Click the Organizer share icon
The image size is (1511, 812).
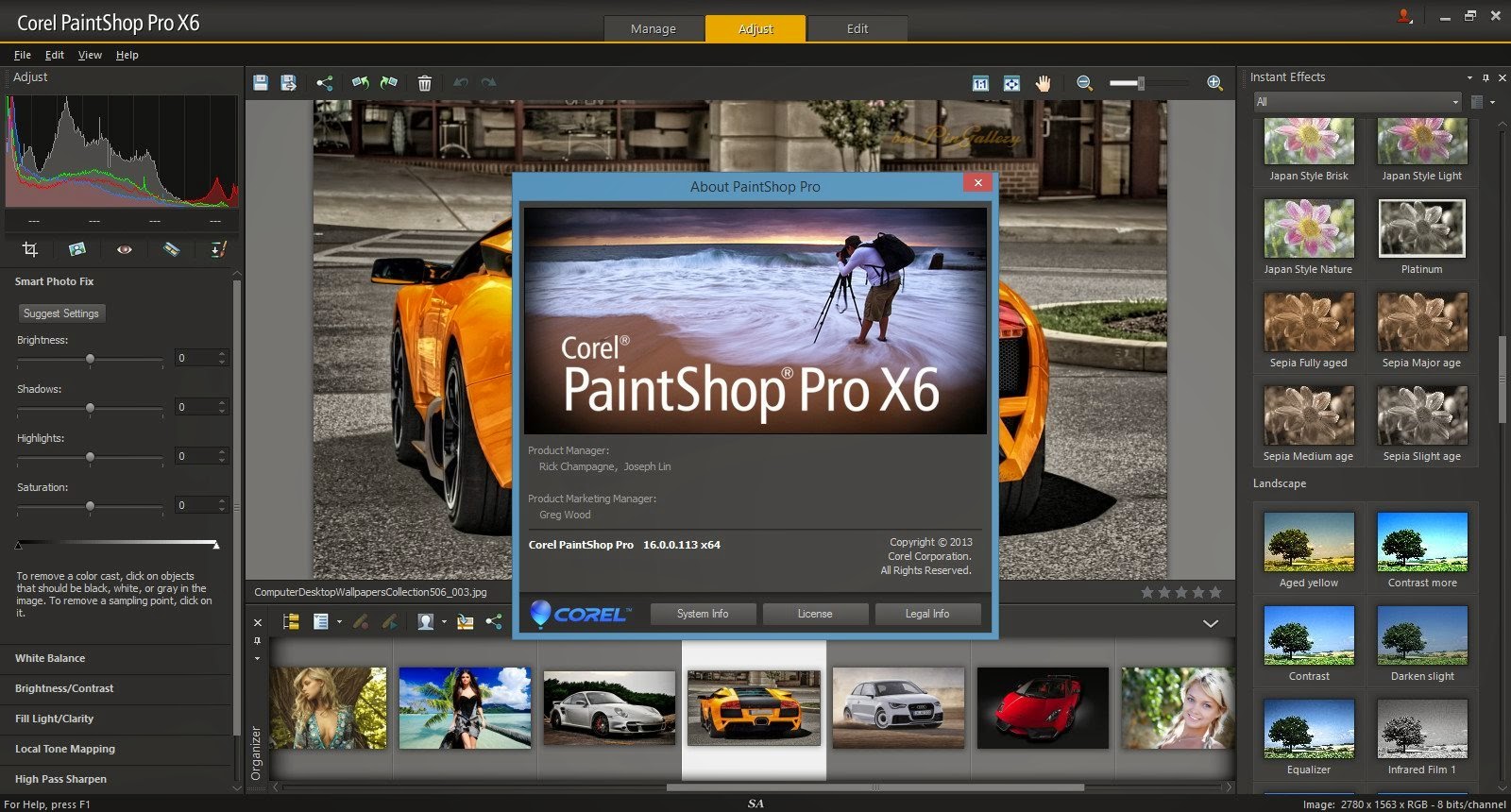(x=494, y=621)
